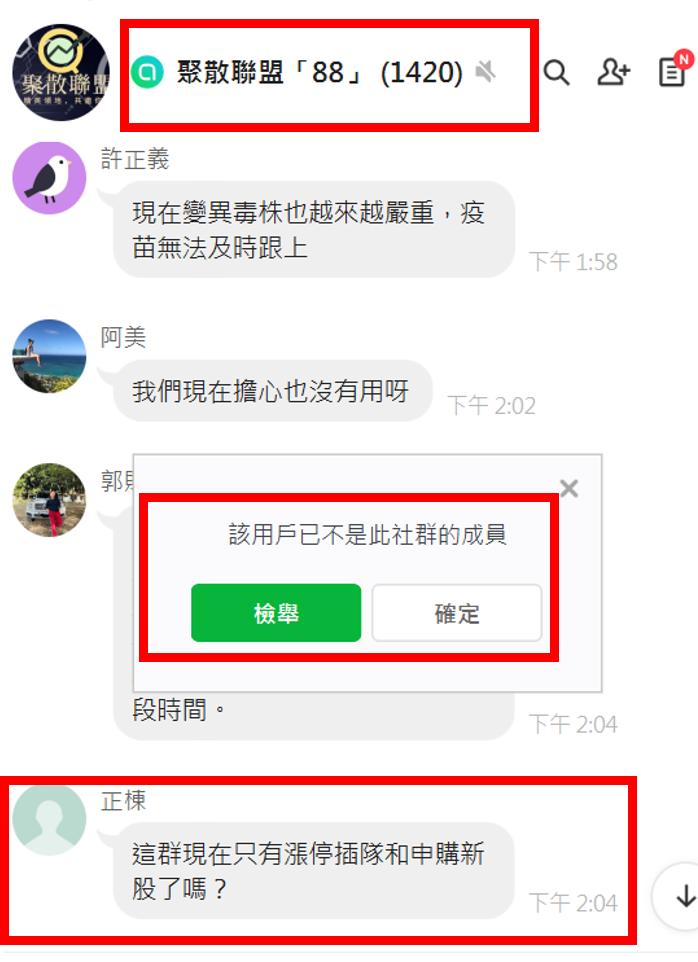Click the muted speaker icon in the title
698x962 pixels.
(x=485, y=72)
